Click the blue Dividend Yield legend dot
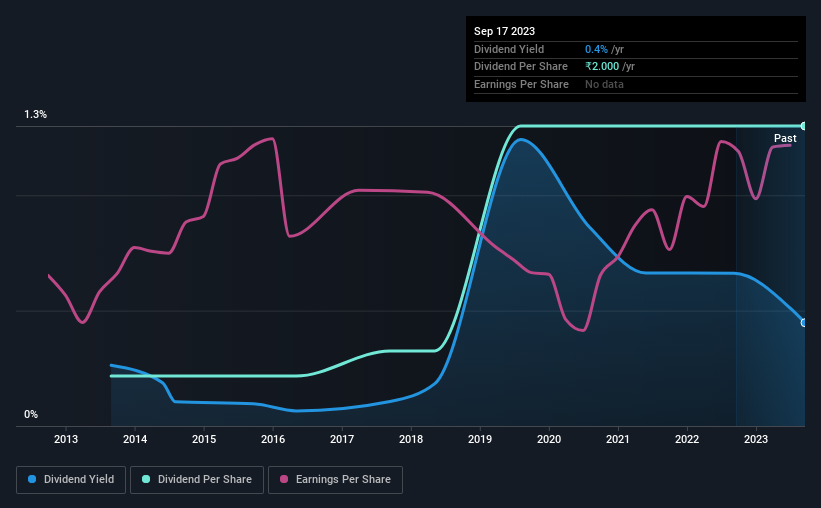821x508 pixels. point(32,479)
